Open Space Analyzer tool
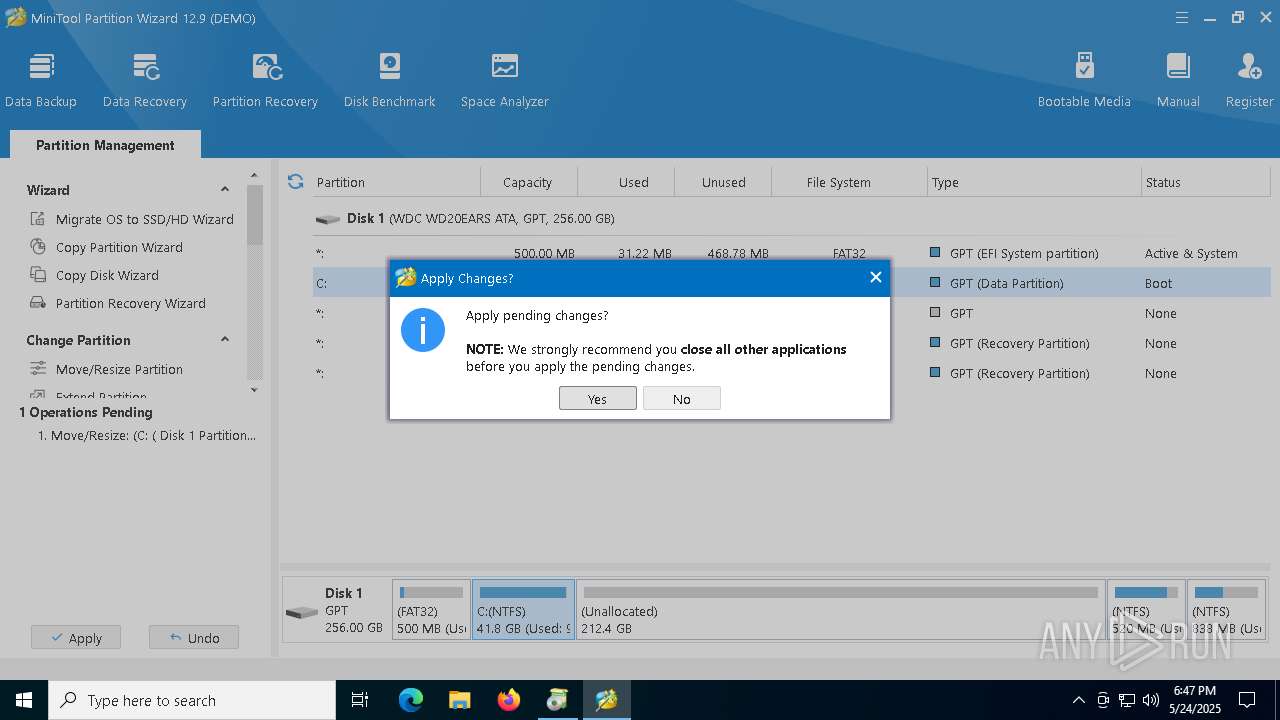The width and height of the screenshot is (1280, 720). 505,80
